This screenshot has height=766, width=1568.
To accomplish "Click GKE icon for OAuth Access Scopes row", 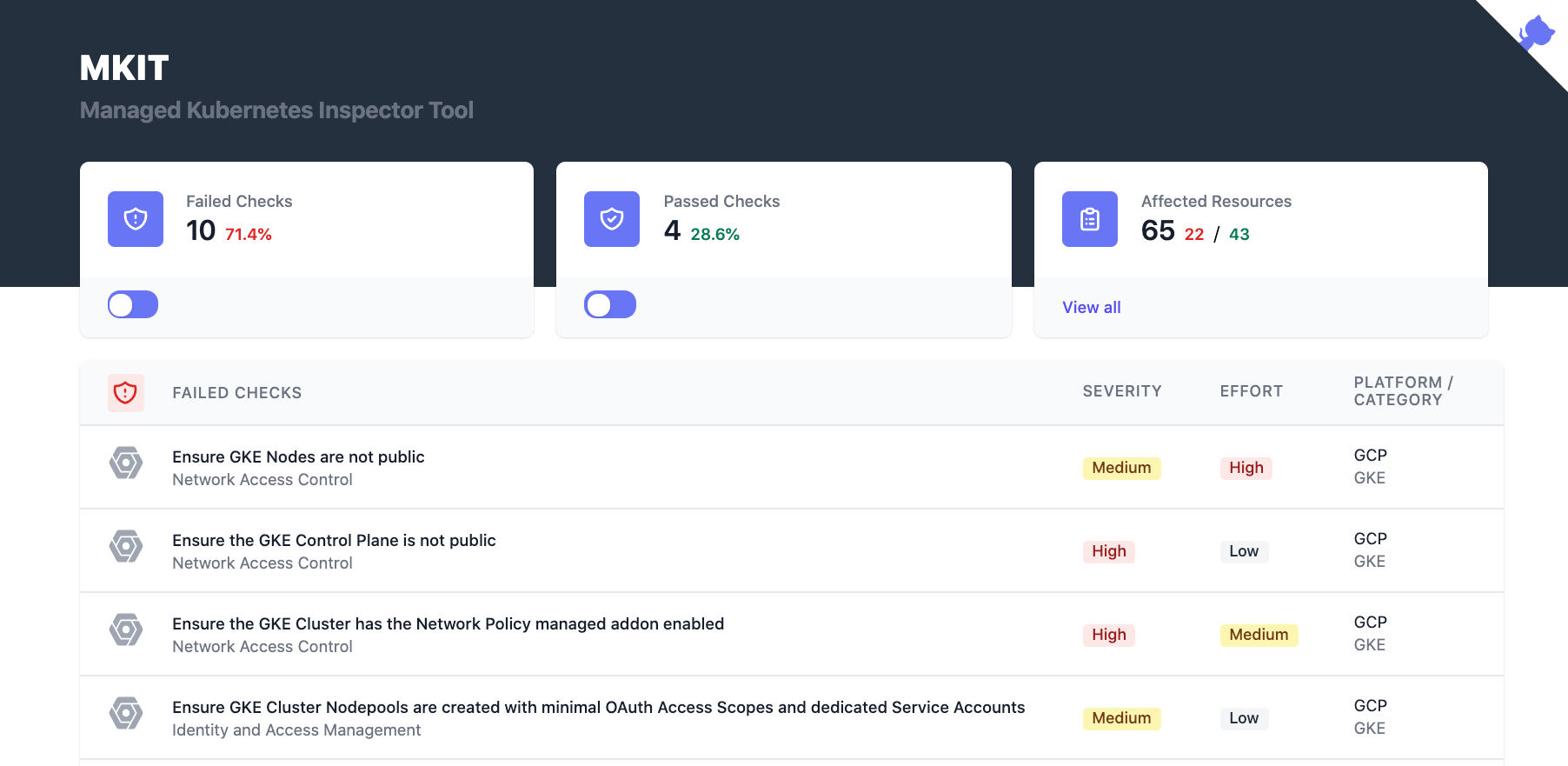I will [x=126, y=713].
